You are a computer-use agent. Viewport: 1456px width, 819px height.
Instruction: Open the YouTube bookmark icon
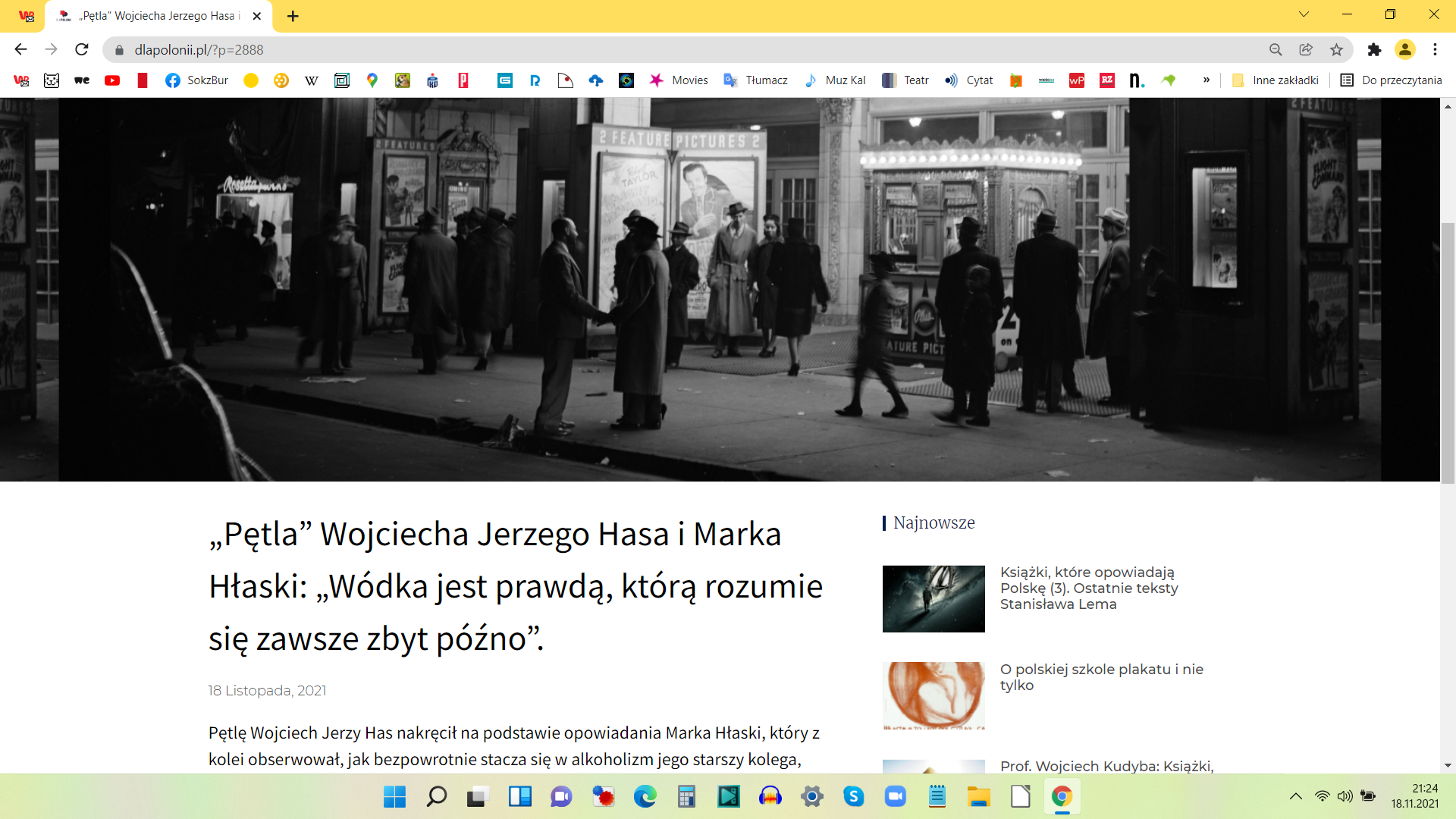112,80
